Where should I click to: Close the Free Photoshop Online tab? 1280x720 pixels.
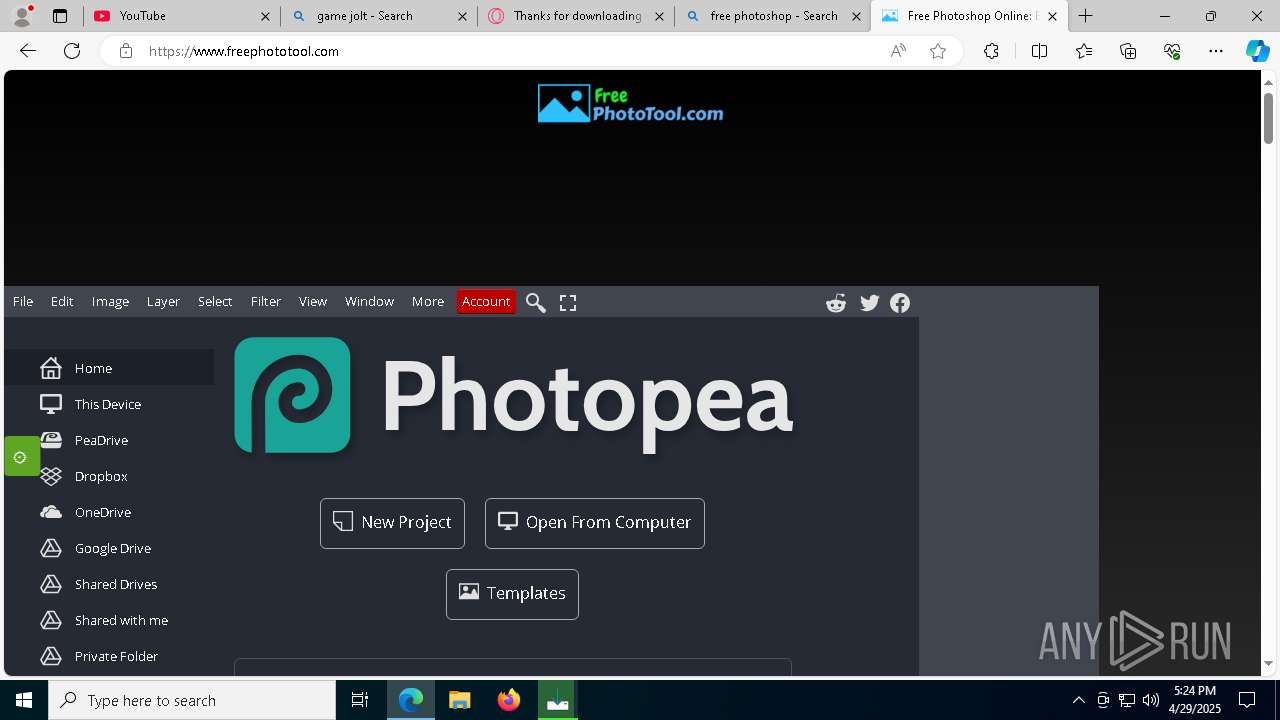(1052, 16)
